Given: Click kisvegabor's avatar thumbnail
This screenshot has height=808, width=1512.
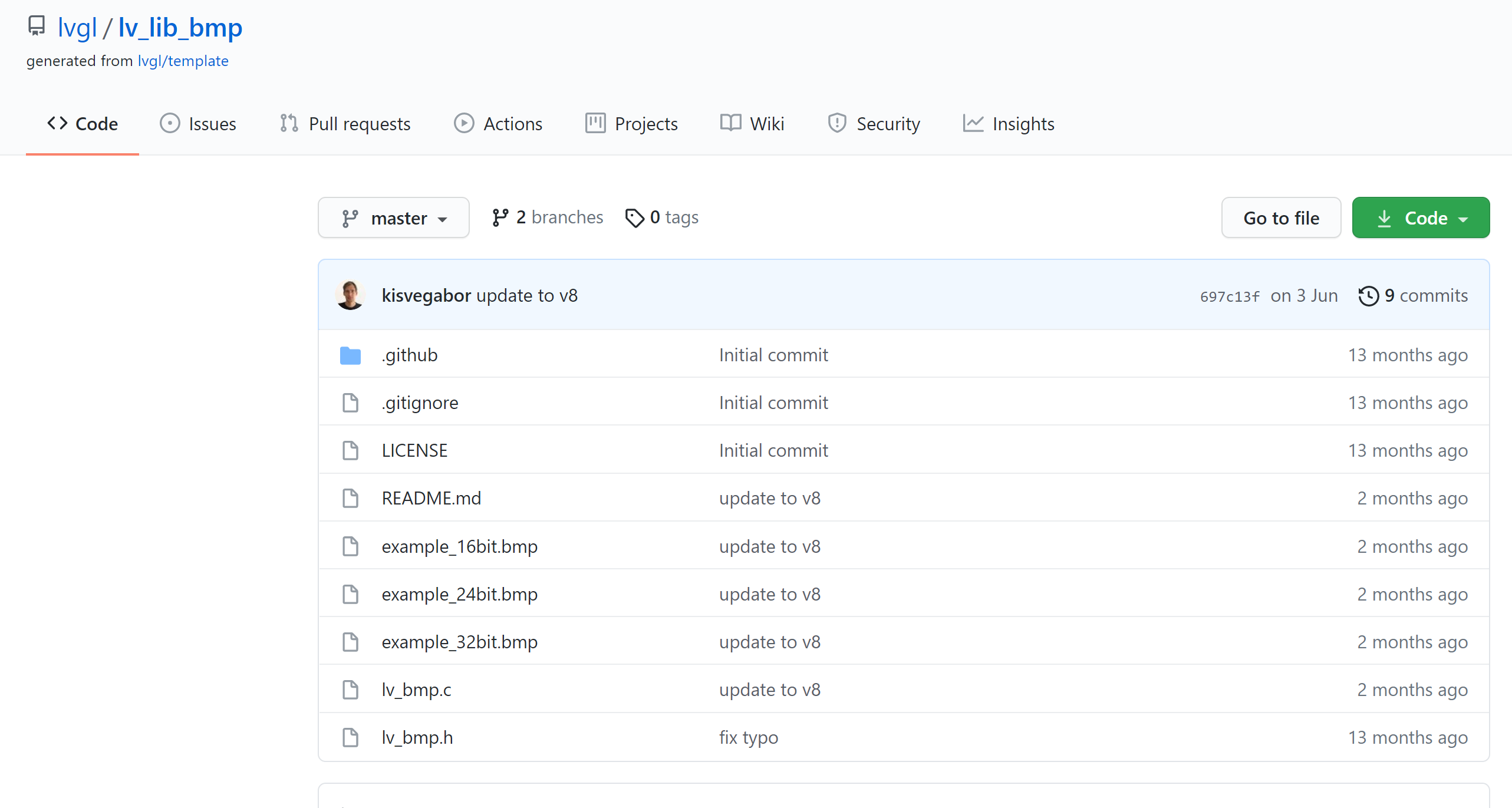Looking at the screenshot, I should tap(350, 295).
